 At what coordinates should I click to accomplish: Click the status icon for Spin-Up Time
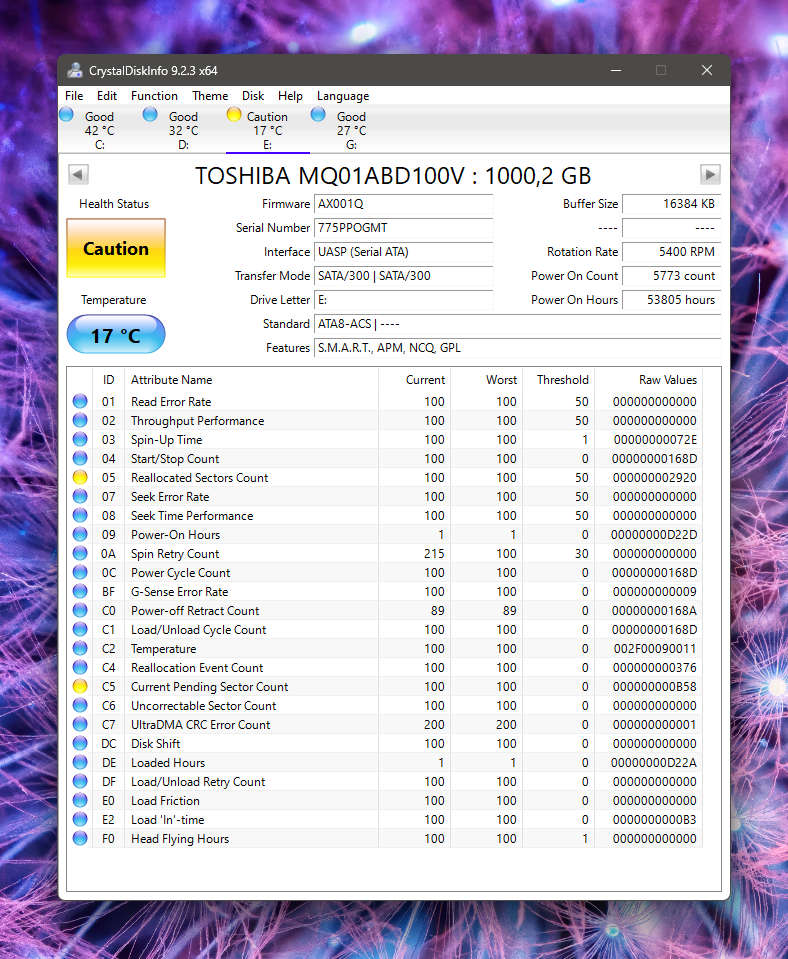80,439
